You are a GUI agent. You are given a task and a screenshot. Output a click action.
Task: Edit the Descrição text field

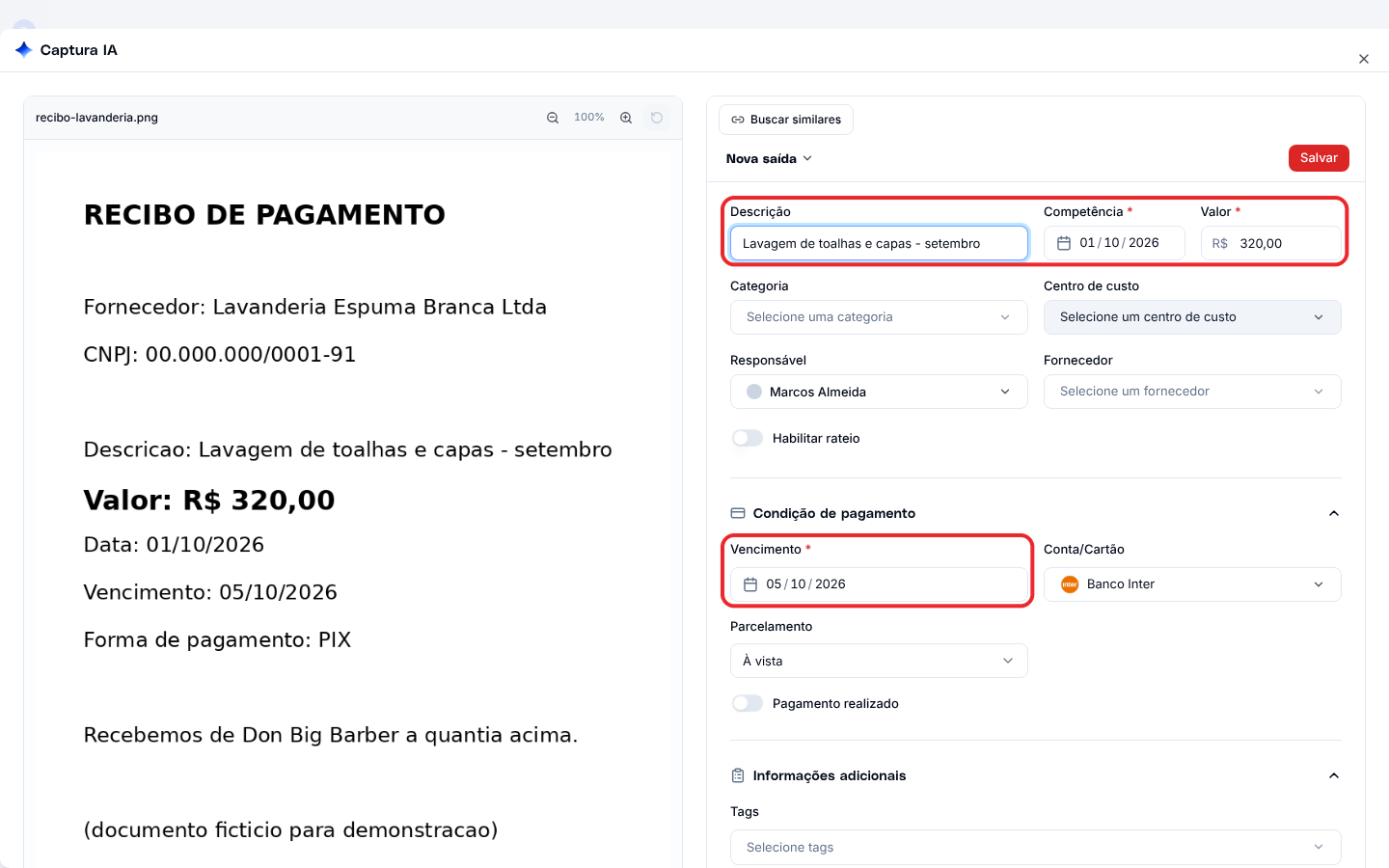[879, 243]
